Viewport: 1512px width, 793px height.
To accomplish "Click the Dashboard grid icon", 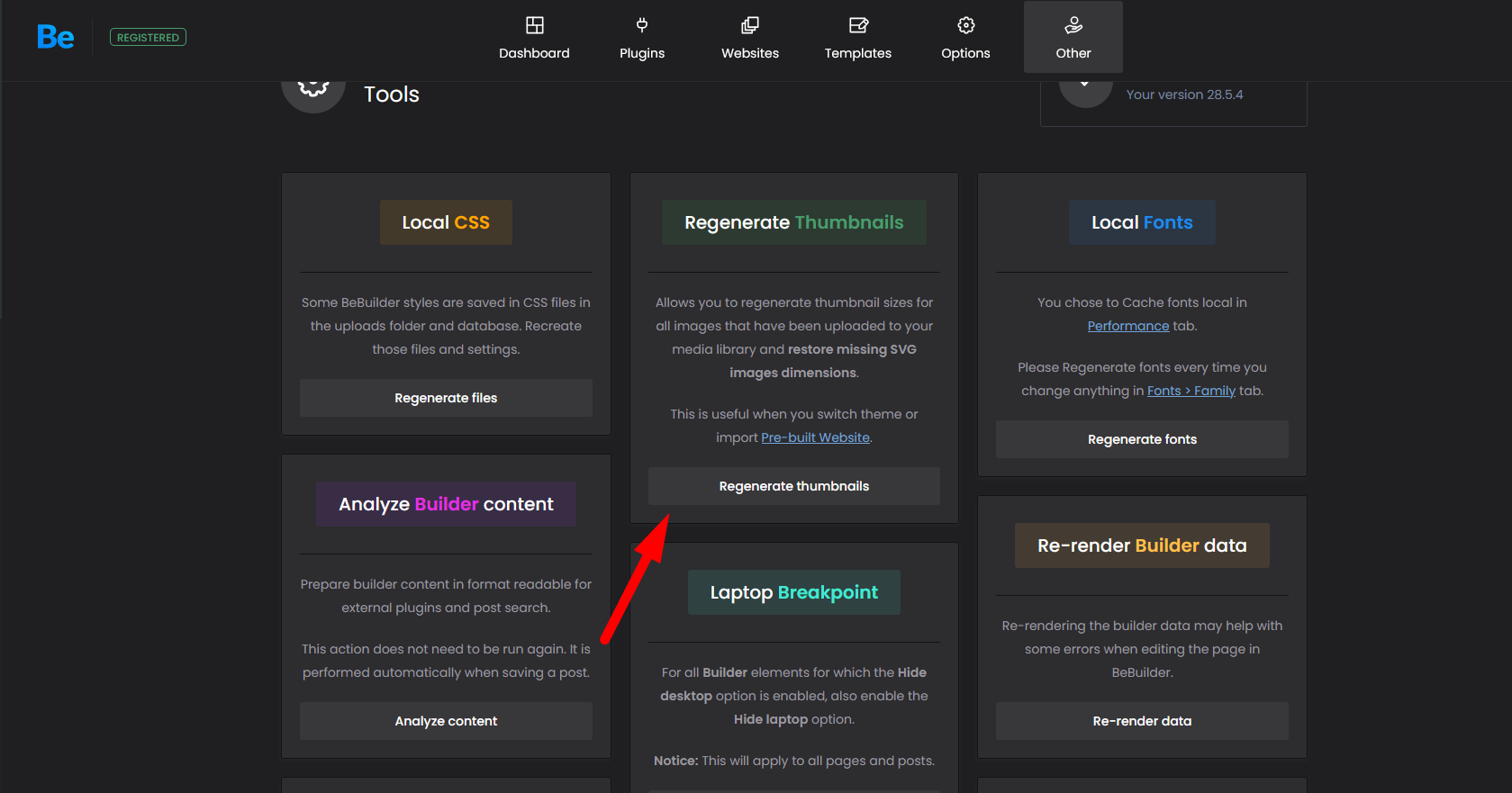I will click(535, 25).
